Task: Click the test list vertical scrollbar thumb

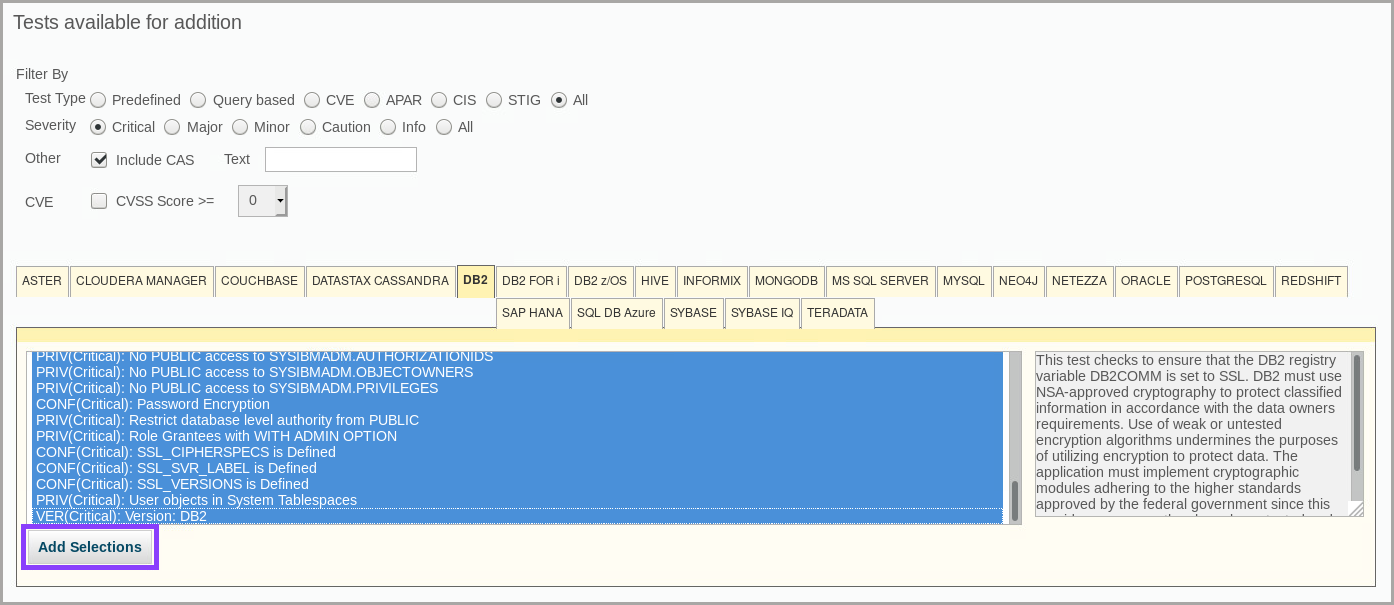Action: [1014, 501]
